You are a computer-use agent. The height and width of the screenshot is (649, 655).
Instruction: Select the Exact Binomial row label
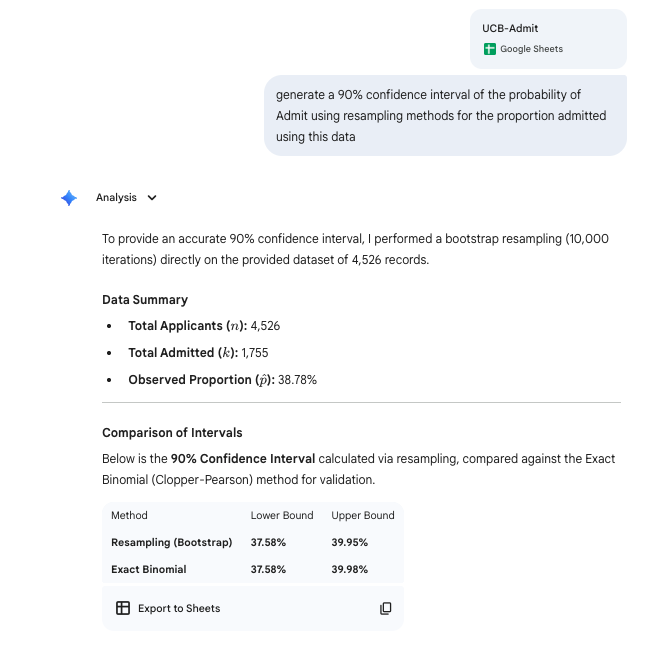click(x=149, y=569)
